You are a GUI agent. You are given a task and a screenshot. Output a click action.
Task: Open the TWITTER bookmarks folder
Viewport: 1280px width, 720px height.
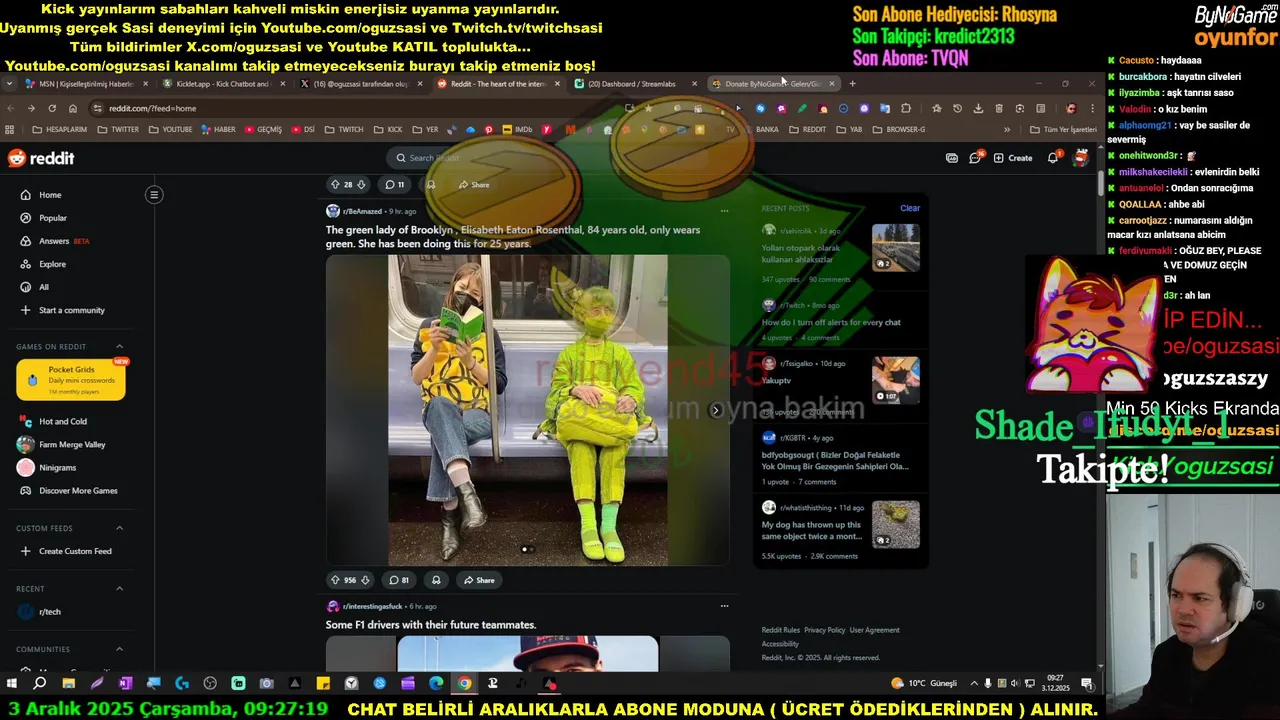click(118, 129)
